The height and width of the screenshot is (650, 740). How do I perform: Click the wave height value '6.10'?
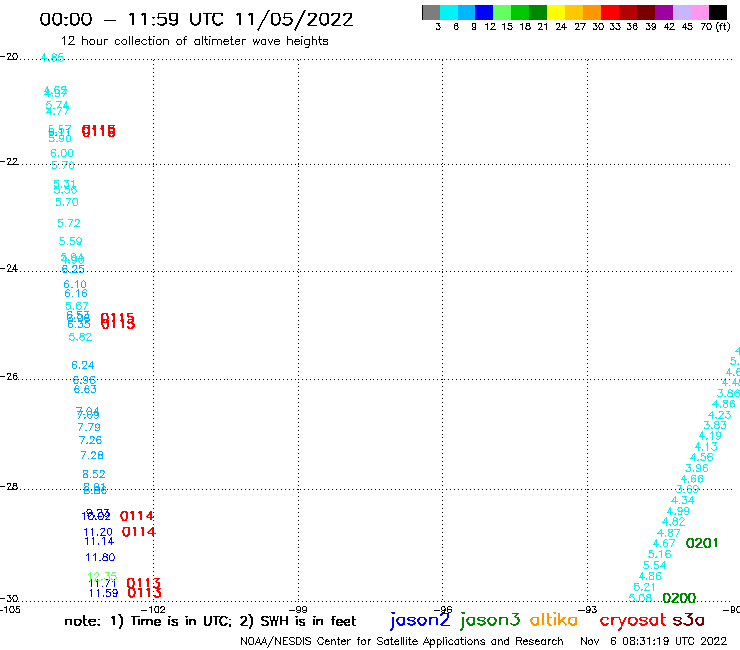75,284
